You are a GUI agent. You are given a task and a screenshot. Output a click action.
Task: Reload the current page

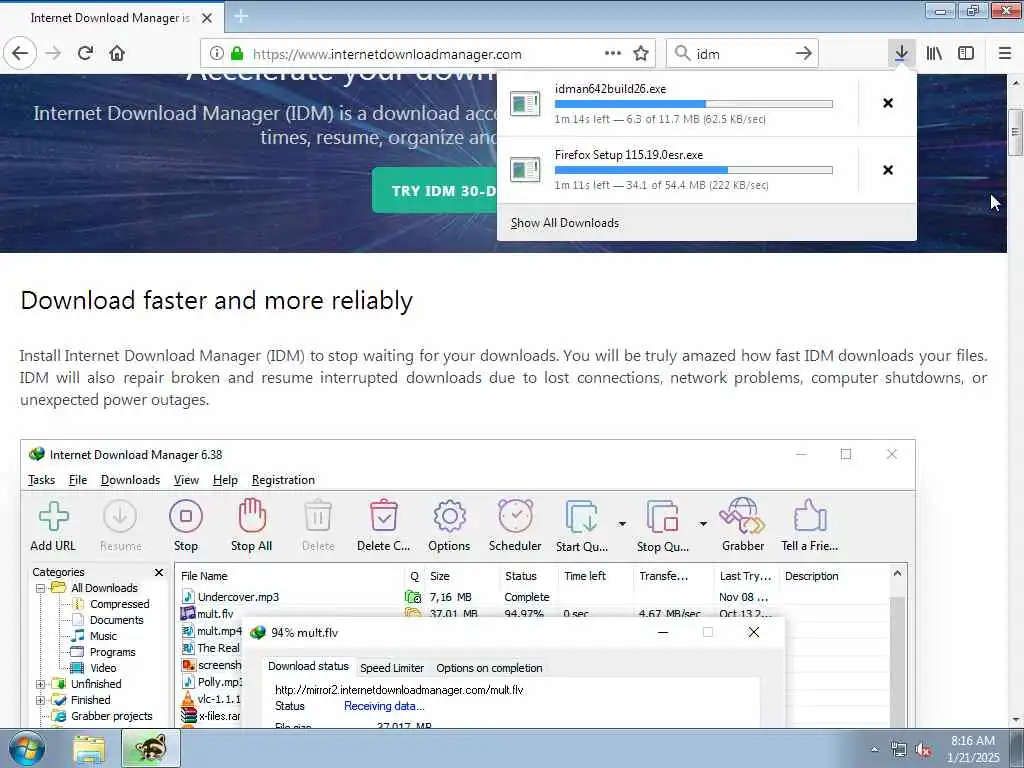click(x=86, y=54)
